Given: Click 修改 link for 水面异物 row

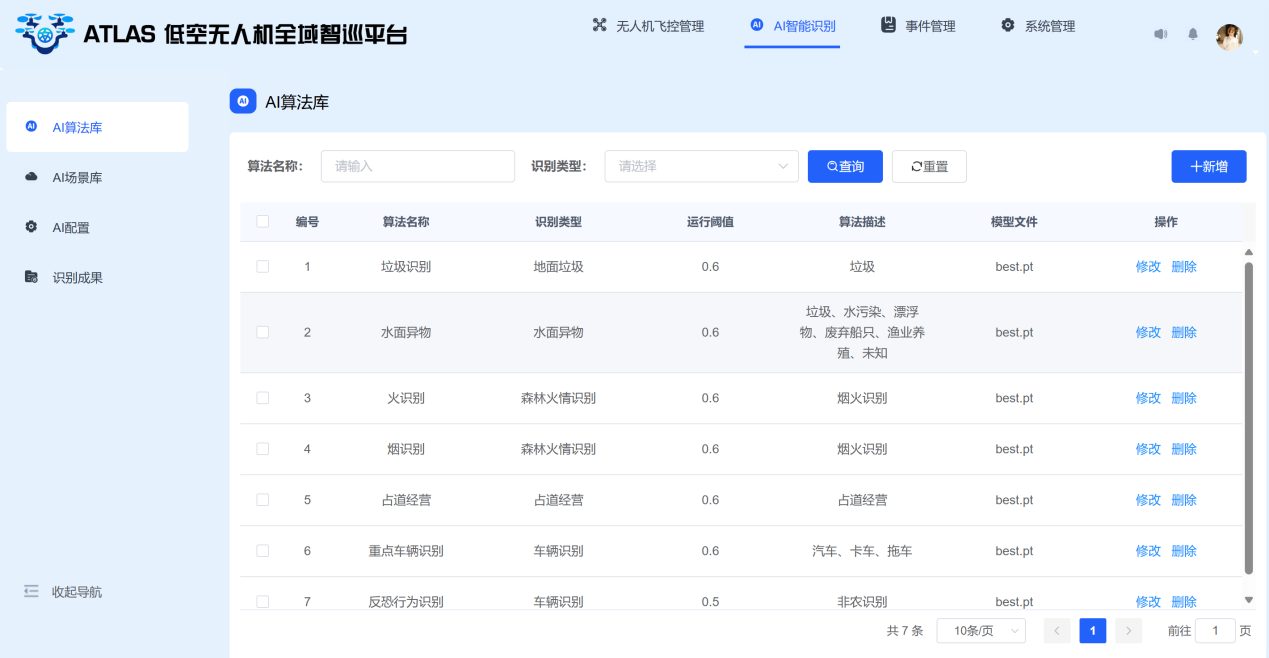Looking at the screenshot, I should (1148, 333).
